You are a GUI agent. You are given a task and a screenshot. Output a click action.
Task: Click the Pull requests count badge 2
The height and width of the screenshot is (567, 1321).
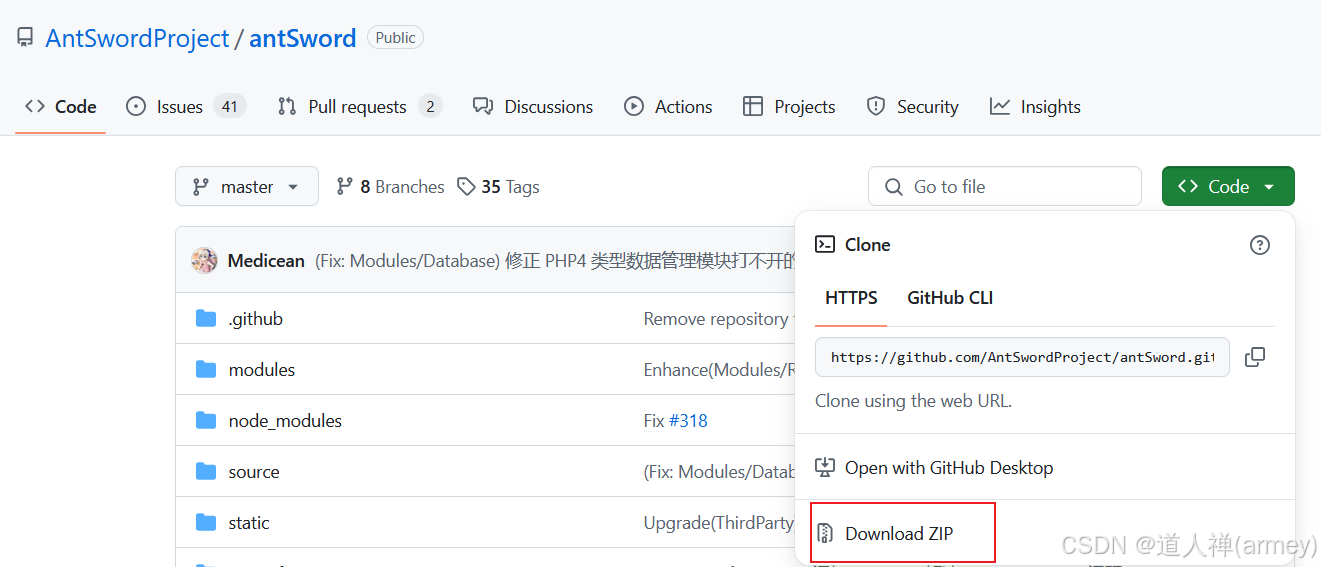point(430,106)
